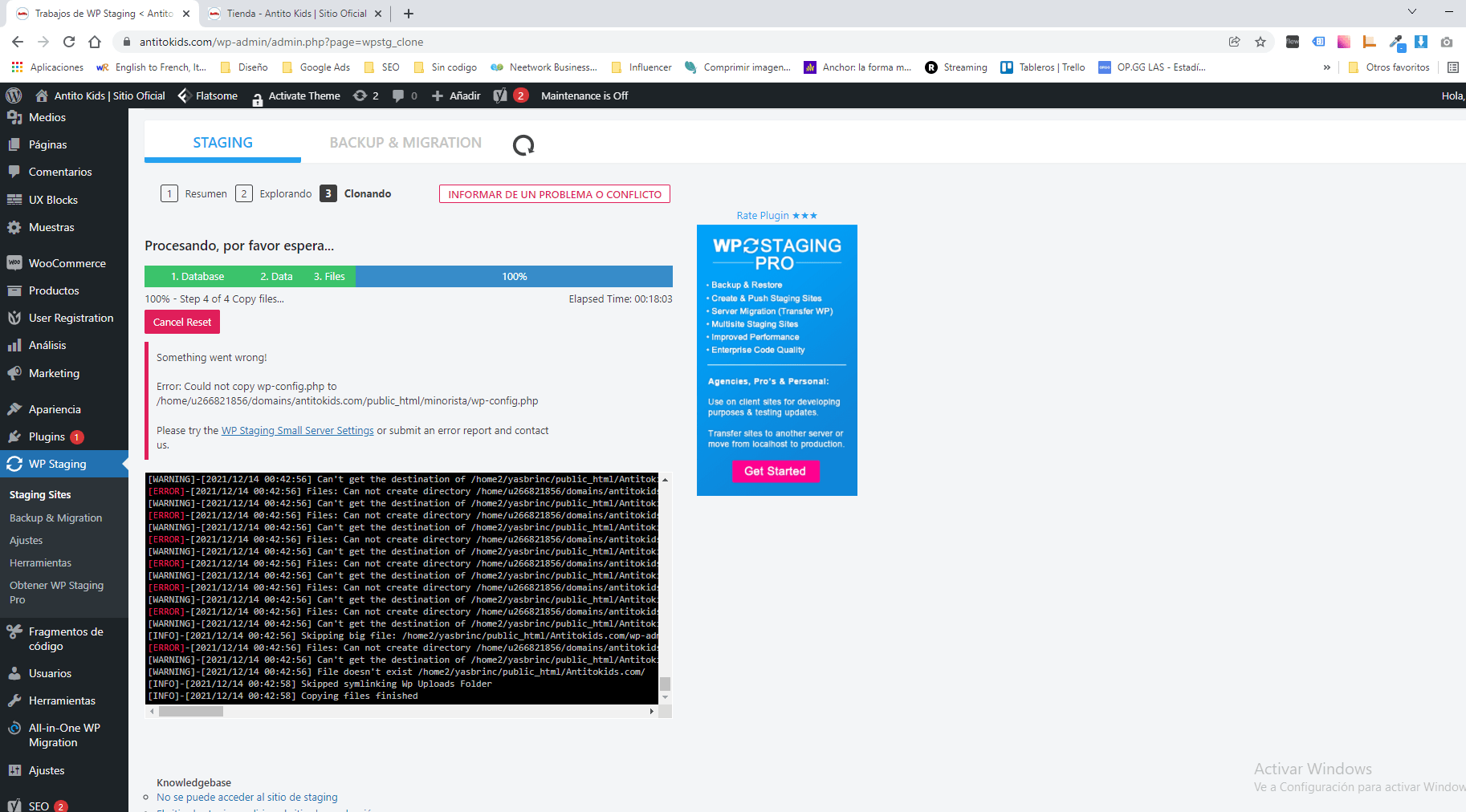
Task: Open the WP Staging menu item
Action: (57, 464)
